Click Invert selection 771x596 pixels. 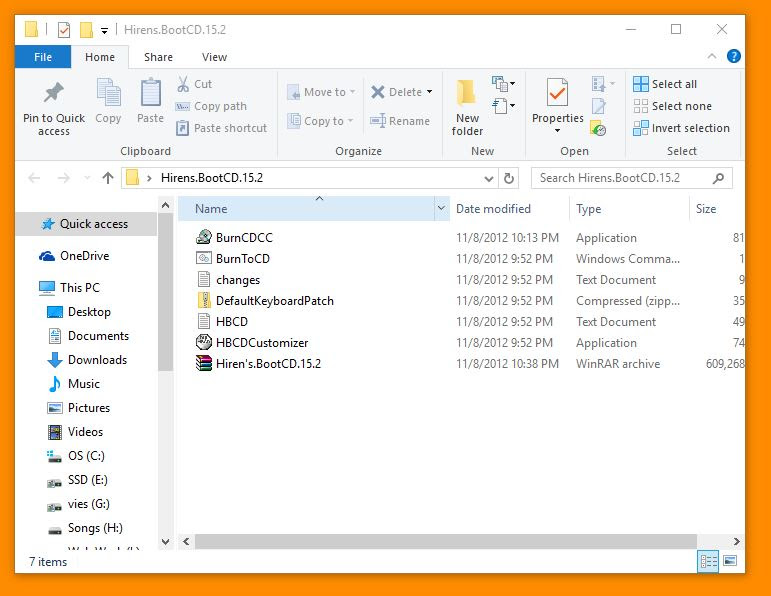pos(681,128)
